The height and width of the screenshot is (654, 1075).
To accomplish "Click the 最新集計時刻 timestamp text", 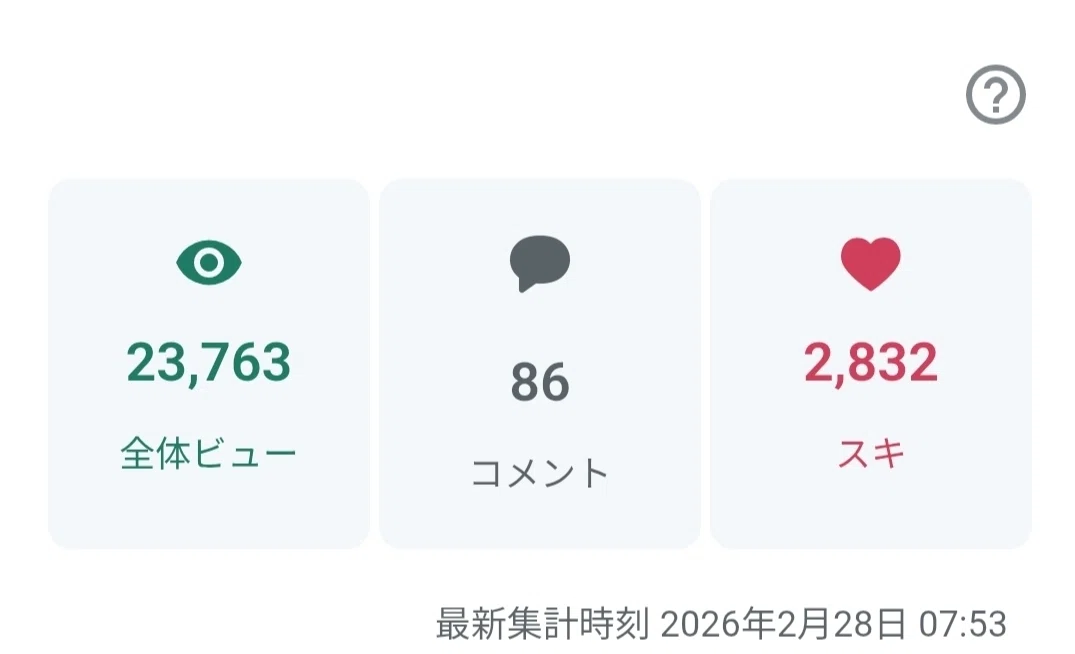I will (721, 624).
